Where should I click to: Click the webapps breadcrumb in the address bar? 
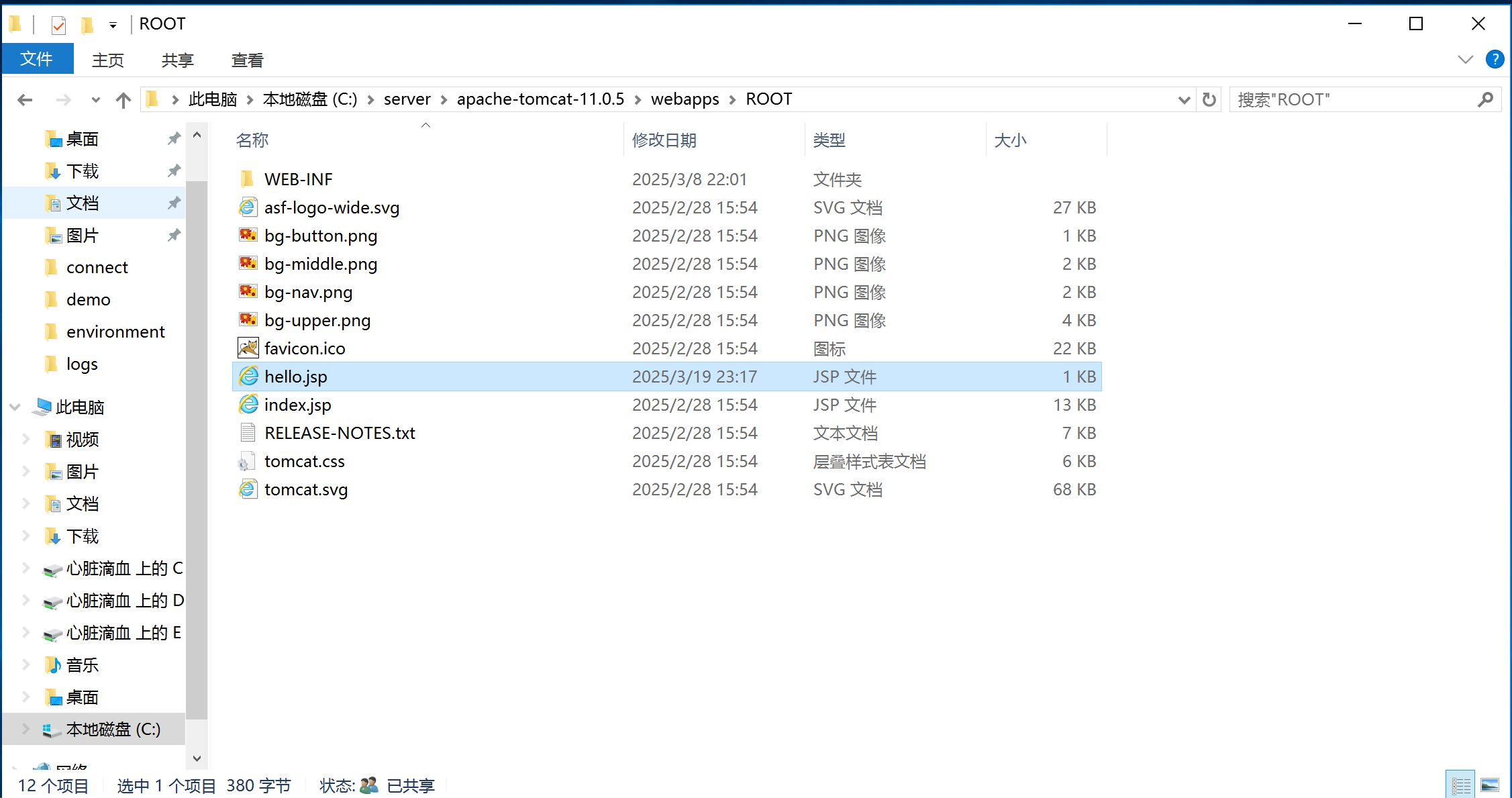coord(685,99)
